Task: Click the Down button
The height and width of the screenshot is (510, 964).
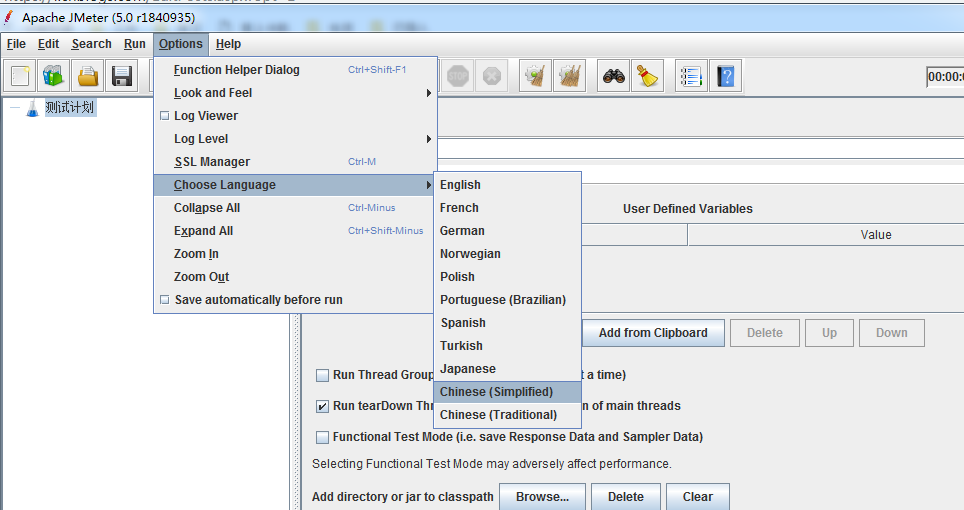Action: point(891,333)
